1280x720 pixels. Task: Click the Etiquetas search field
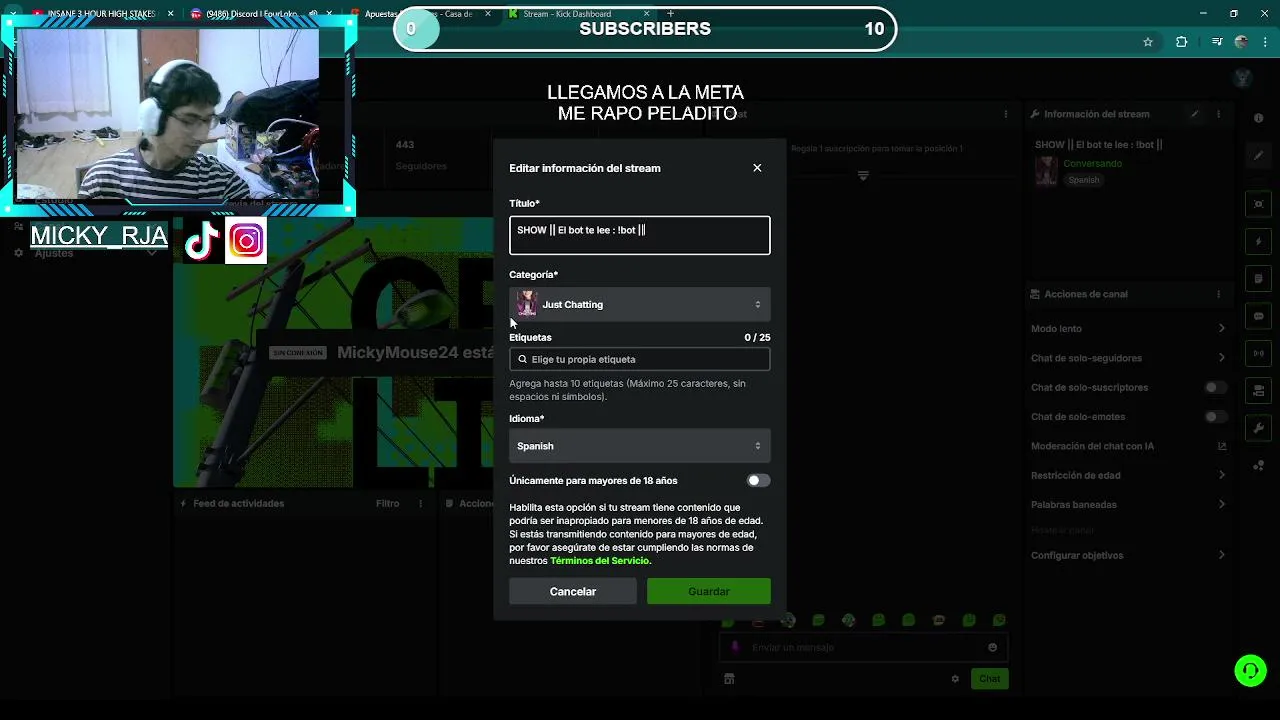click(640, 359)
